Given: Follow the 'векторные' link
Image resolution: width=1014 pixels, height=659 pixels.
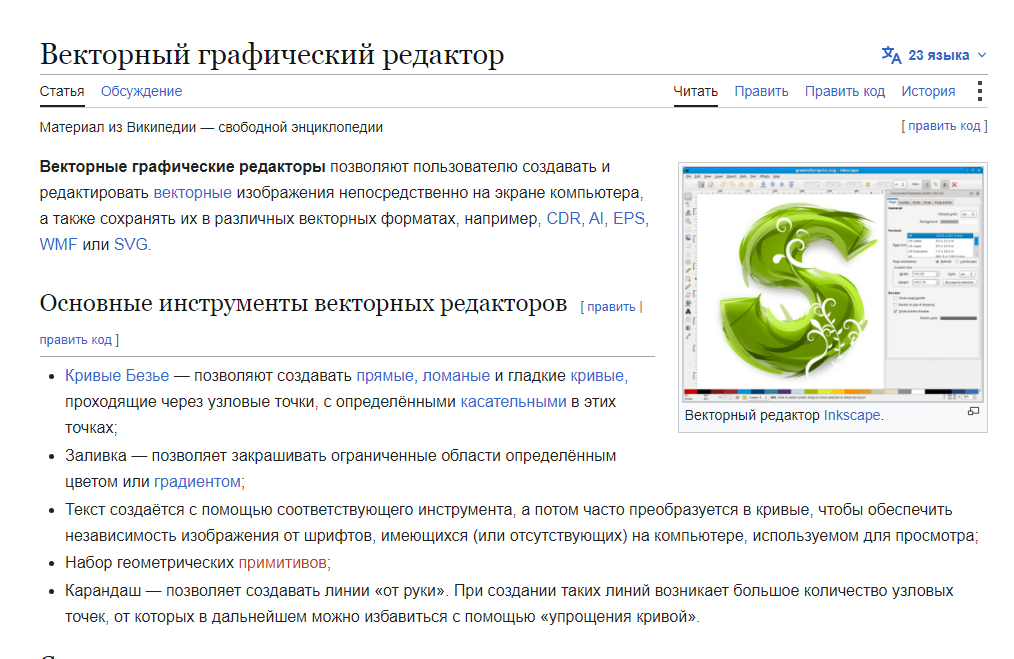Looking at the screenshot, I should pos(193,193).
